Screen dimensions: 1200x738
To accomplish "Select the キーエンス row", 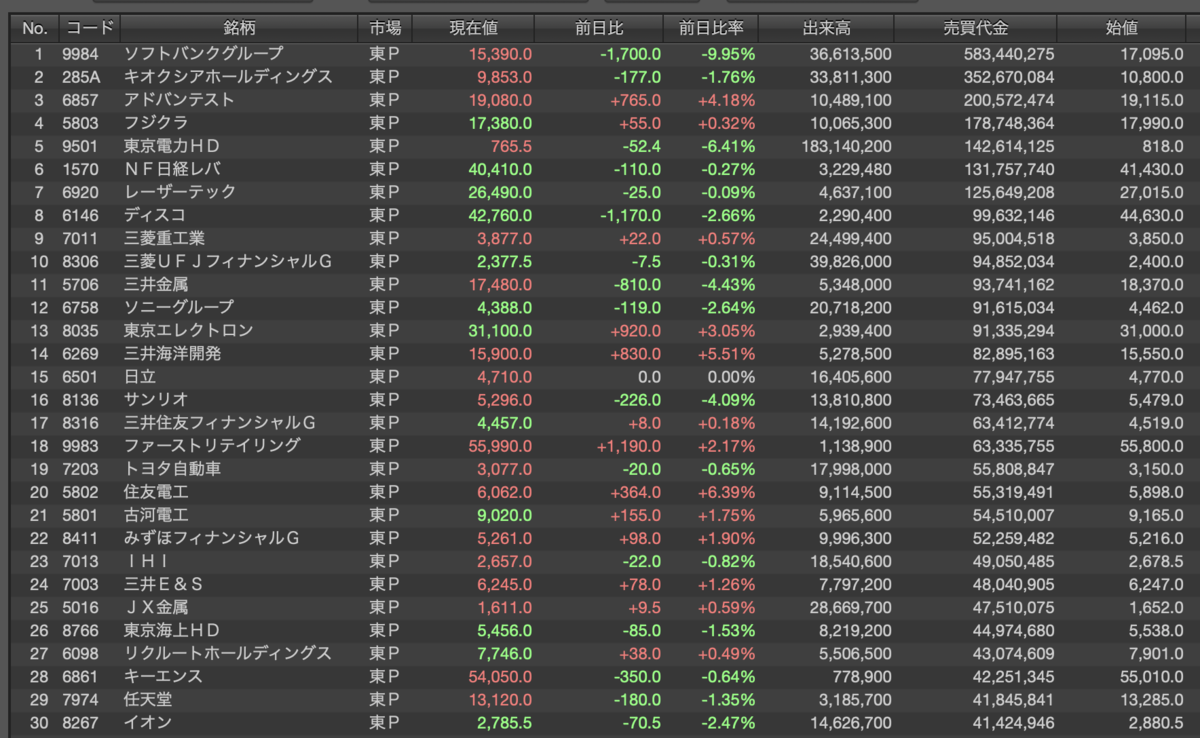I will 600,676.
